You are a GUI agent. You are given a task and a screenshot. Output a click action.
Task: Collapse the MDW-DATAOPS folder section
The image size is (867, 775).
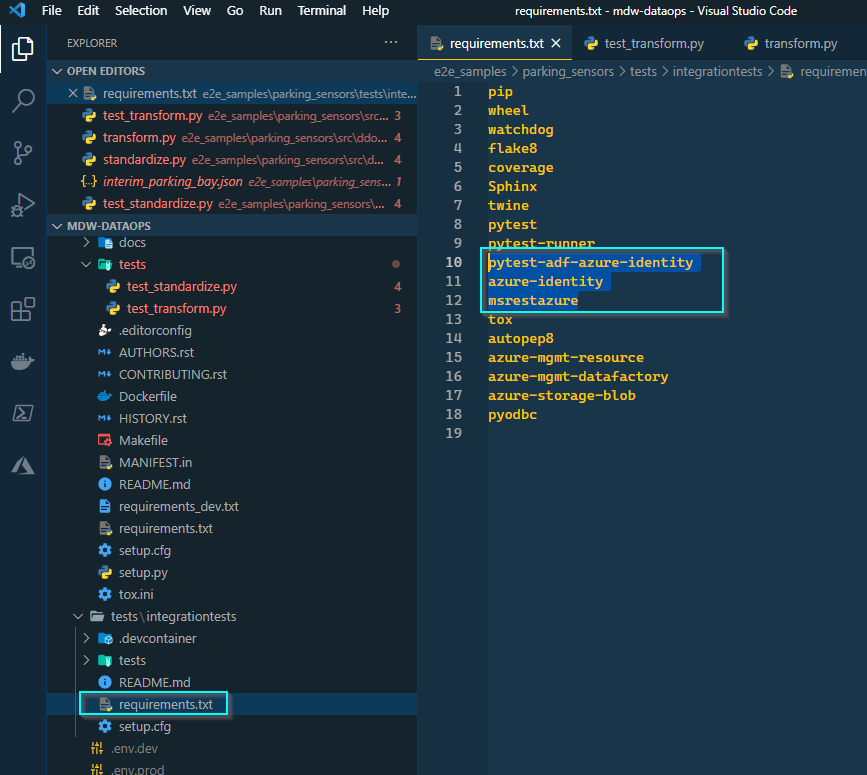pos(57,224)
